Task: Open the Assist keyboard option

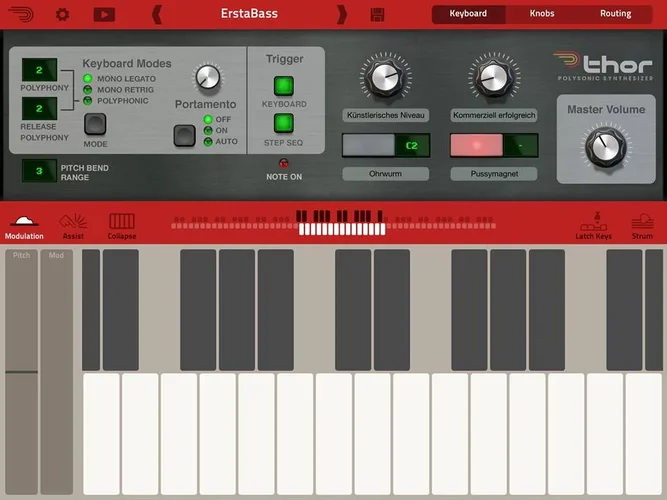Action: [x=73, y=227]
